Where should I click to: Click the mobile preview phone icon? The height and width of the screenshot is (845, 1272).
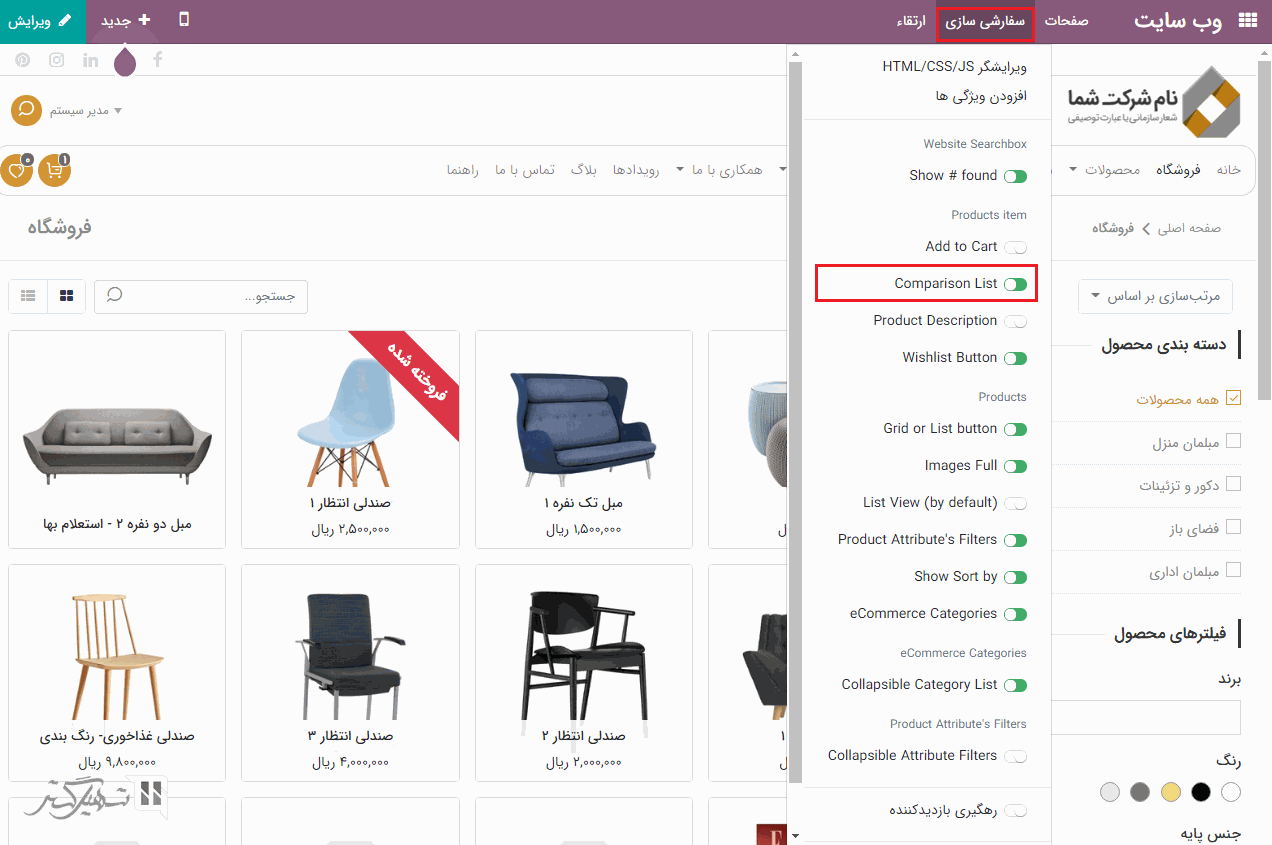tap(183, 20)
